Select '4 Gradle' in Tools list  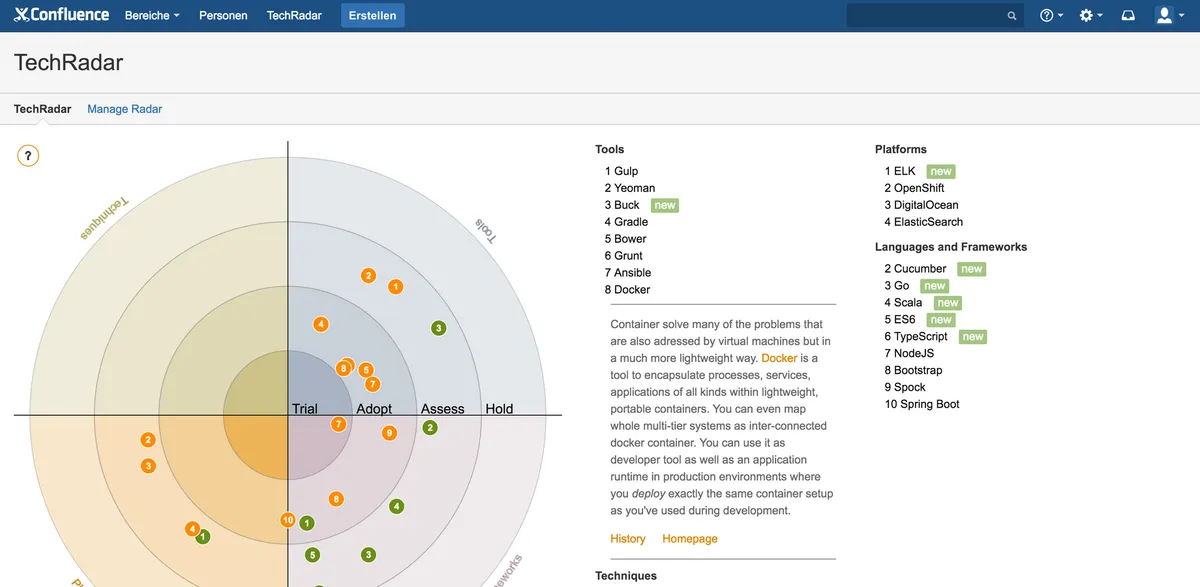[626, 222]
